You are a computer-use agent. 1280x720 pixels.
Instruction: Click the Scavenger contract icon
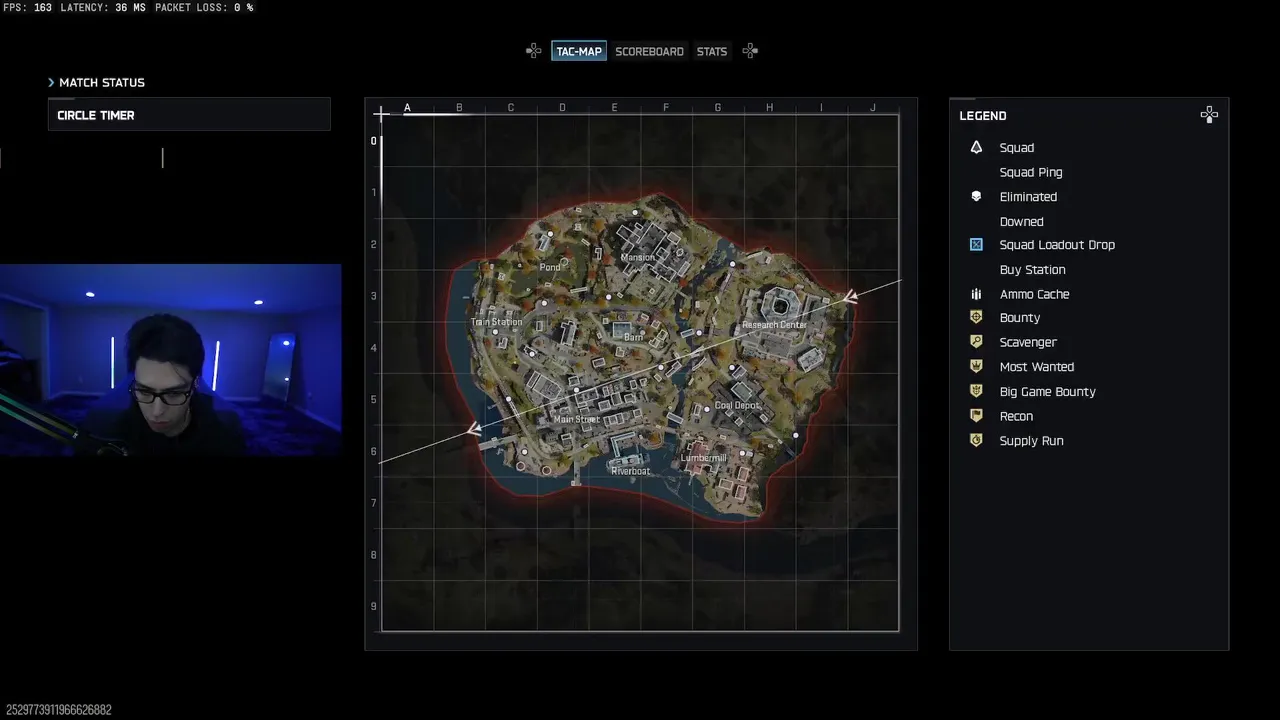[x=976, y=342]
